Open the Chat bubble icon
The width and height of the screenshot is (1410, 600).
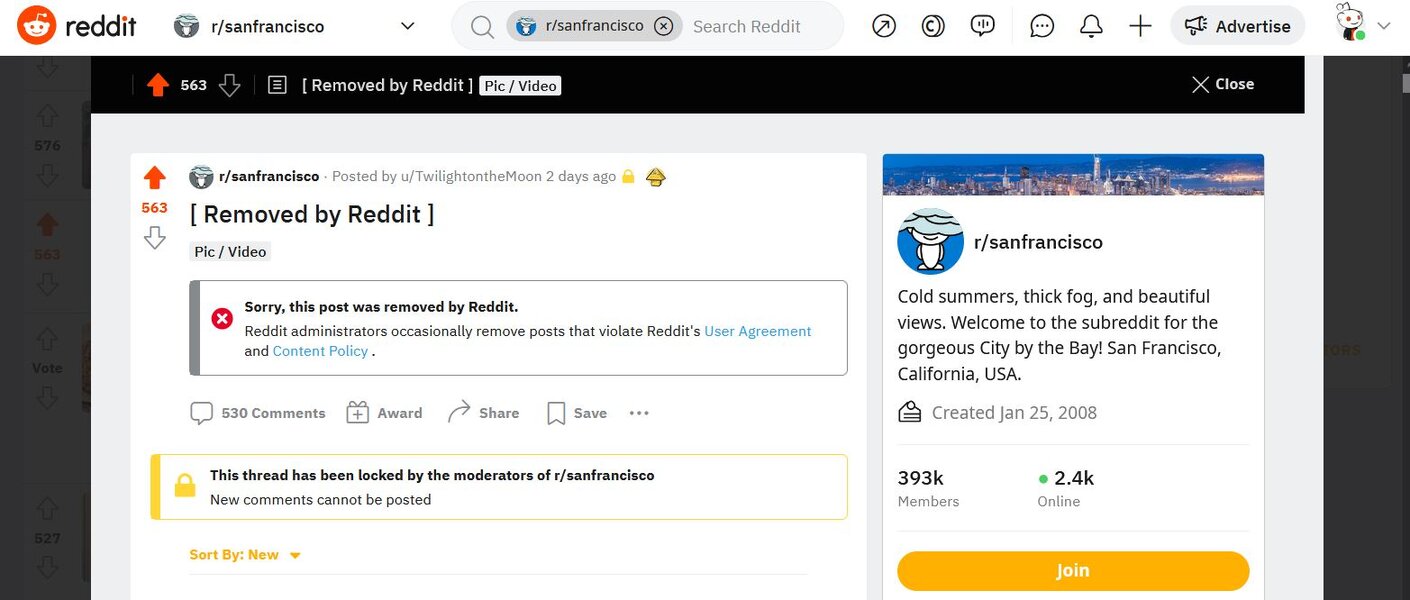pos(1042,26)
